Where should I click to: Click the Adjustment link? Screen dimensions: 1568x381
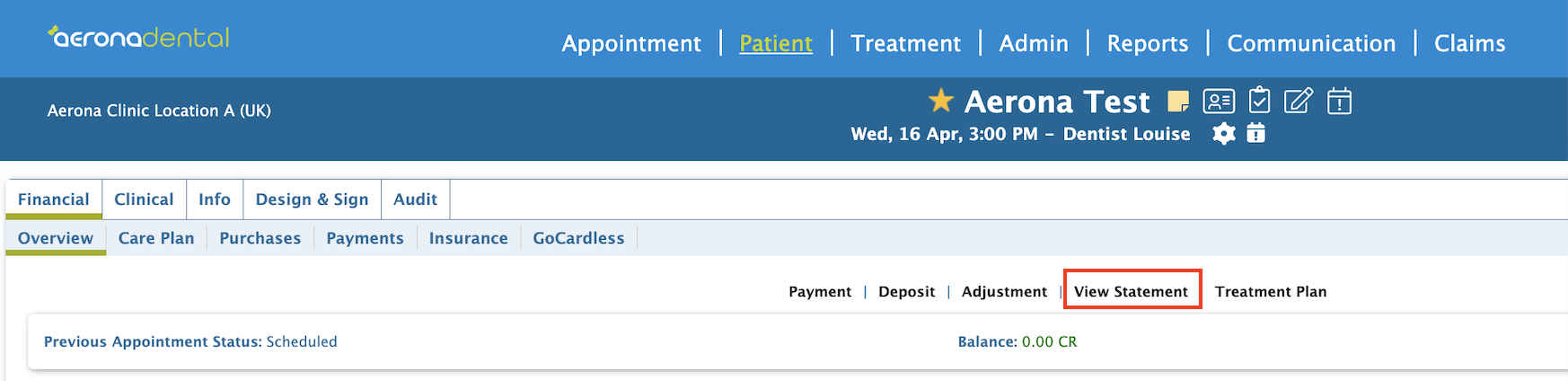1004,291
